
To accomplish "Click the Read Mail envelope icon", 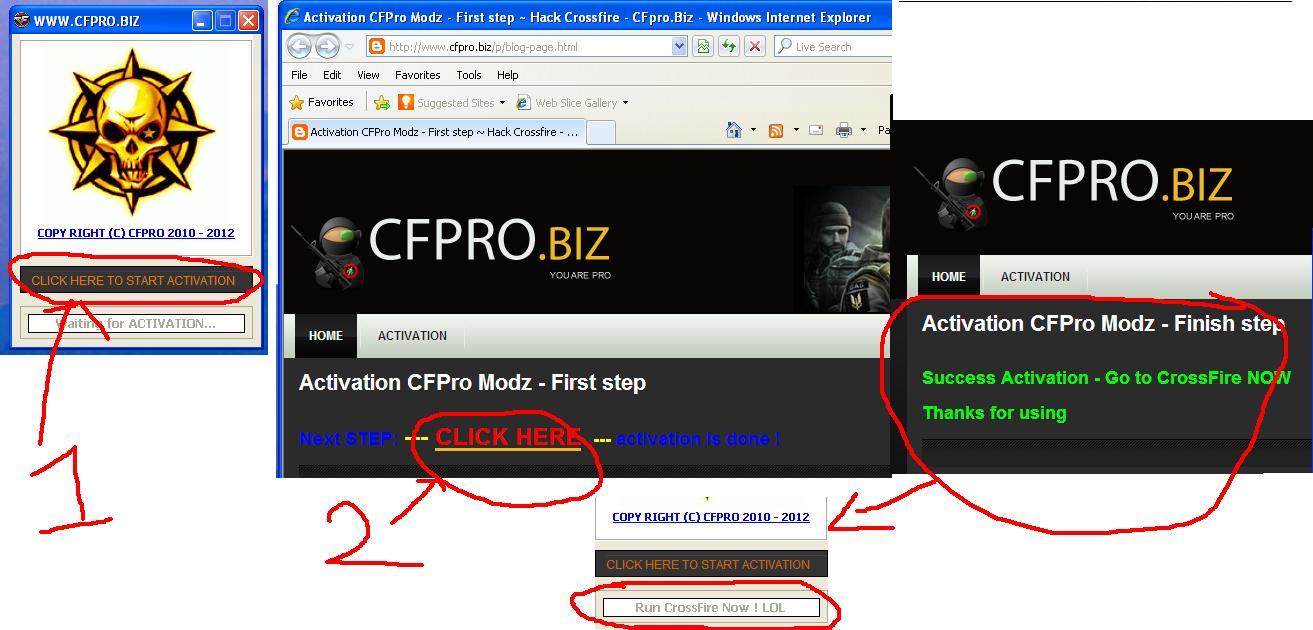I will click(x=816, y=130).
